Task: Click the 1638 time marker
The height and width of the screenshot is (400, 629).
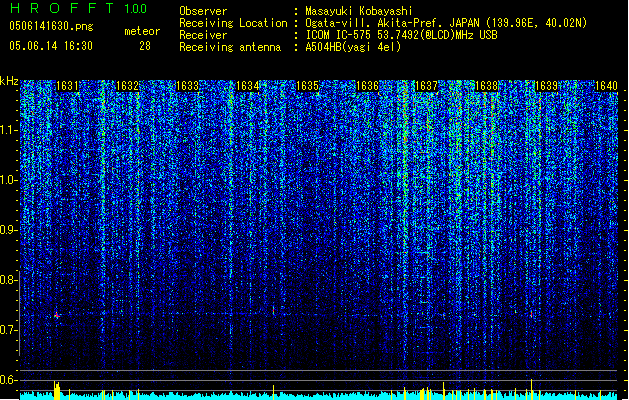Action: 486,86
